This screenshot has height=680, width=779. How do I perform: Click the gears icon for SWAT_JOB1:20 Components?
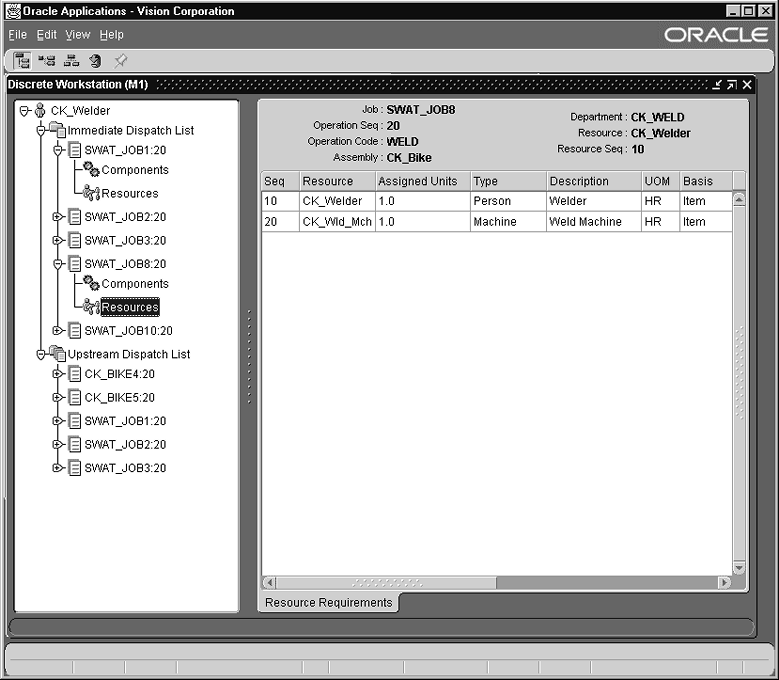(x=91, y=169)
